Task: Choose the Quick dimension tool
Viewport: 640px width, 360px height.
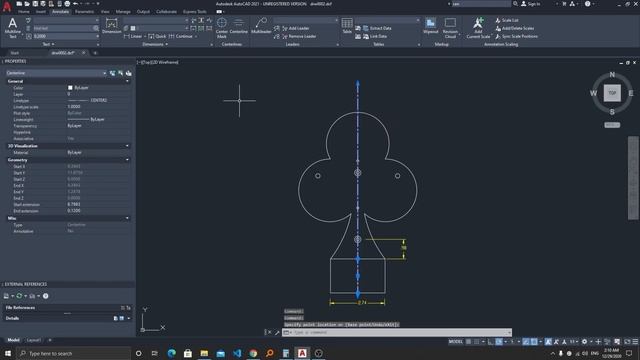Action: (x=157, y=36)
